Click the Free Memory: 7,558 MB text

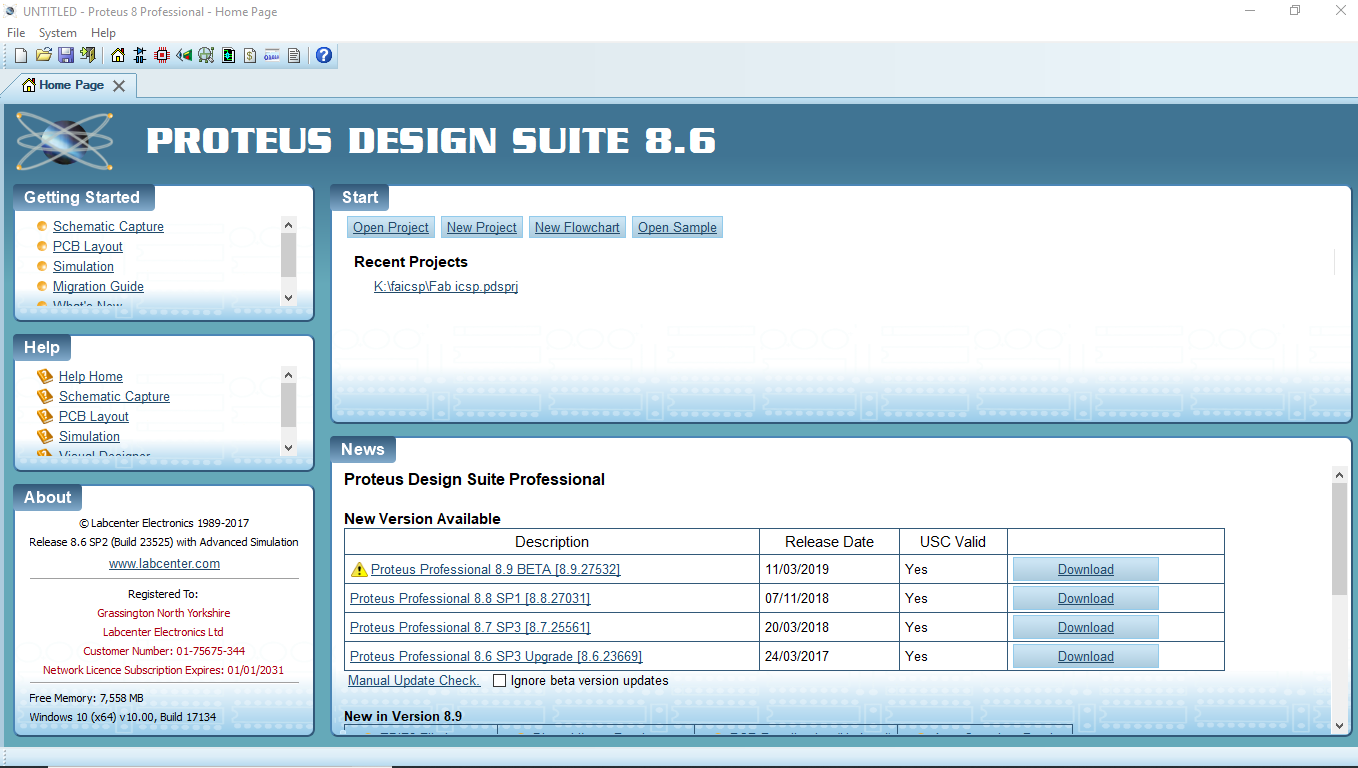(x=87, y=698)
